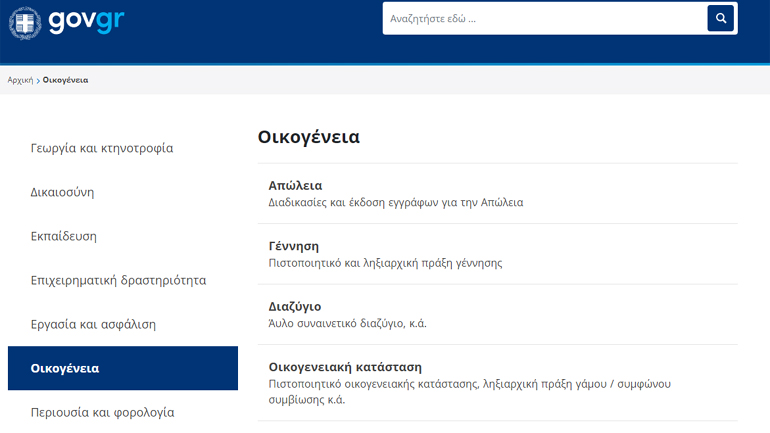Click the Greek national emblem logo
Viewport: 770px width, 433px height.
click(x=24, y=22)
